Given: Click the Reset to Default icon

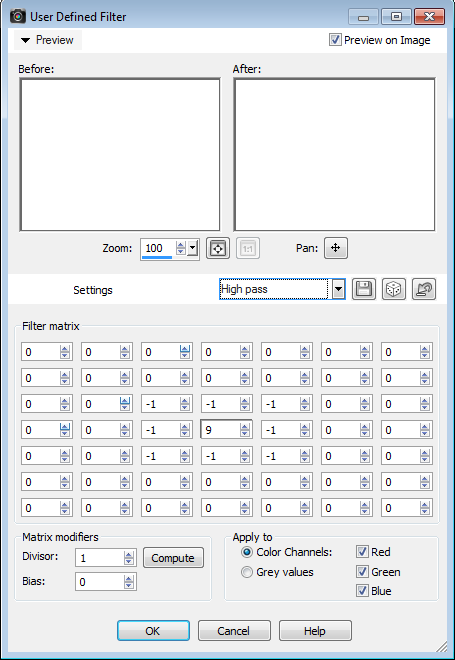Looking at the screenshot, I should point(424,289).
